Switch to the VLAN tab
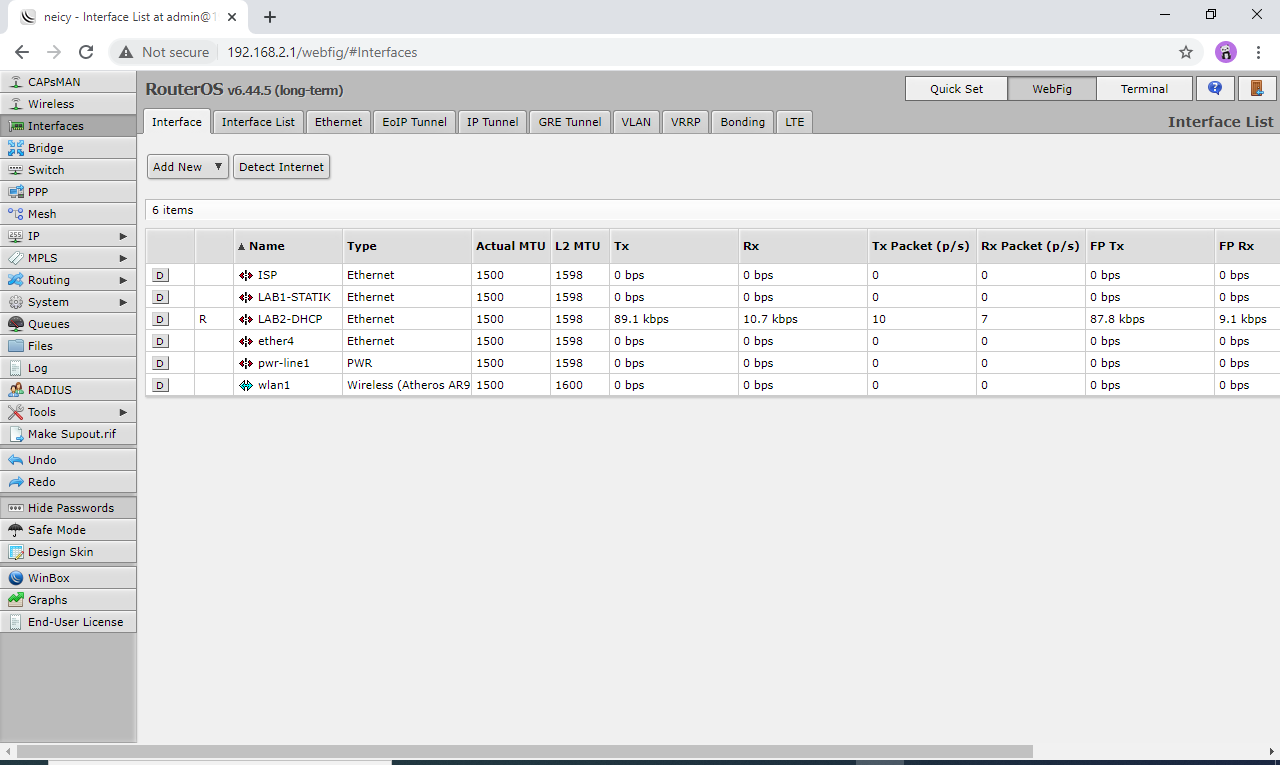Viewport: 1280px width, 765px height. [x=636, y=122]
